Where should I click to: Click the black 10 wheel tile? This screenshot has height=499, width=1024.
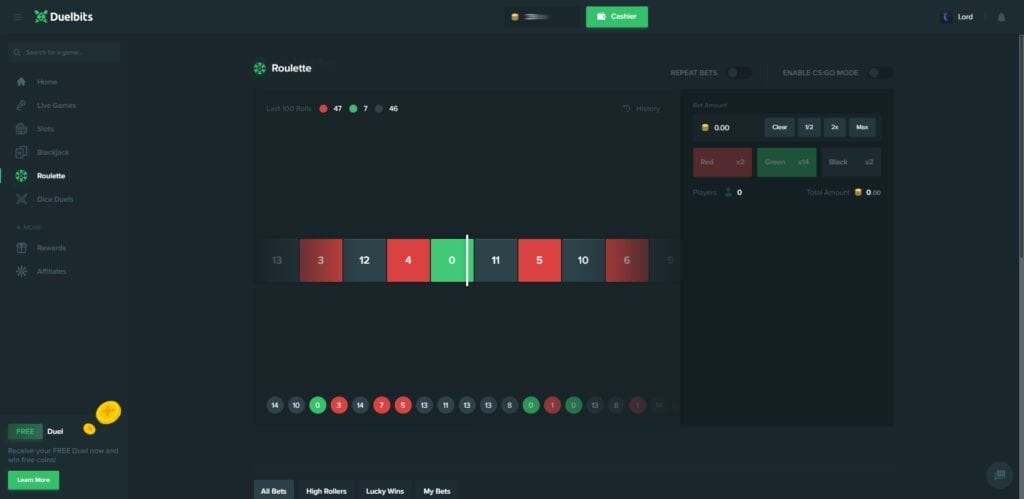583,260
